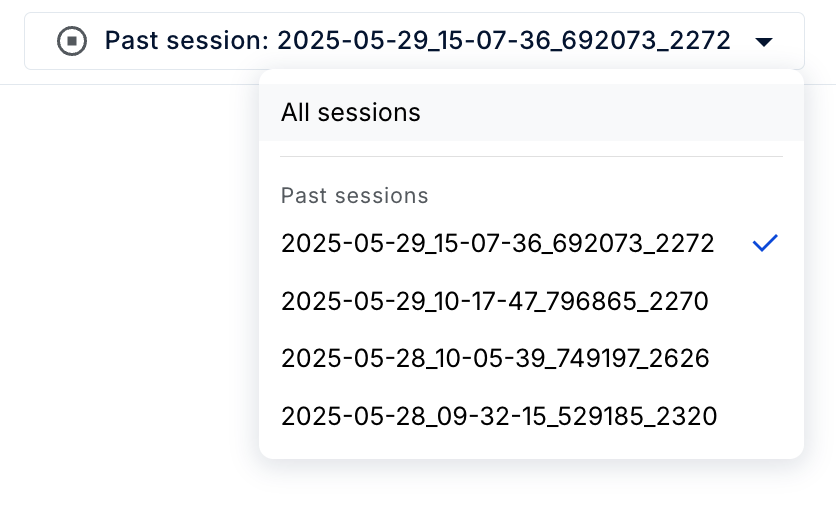836x512 pixels.
Task: Choose the May 28 session started at 10-05-39
Action: pyautogui.click(x=531, y=358)
